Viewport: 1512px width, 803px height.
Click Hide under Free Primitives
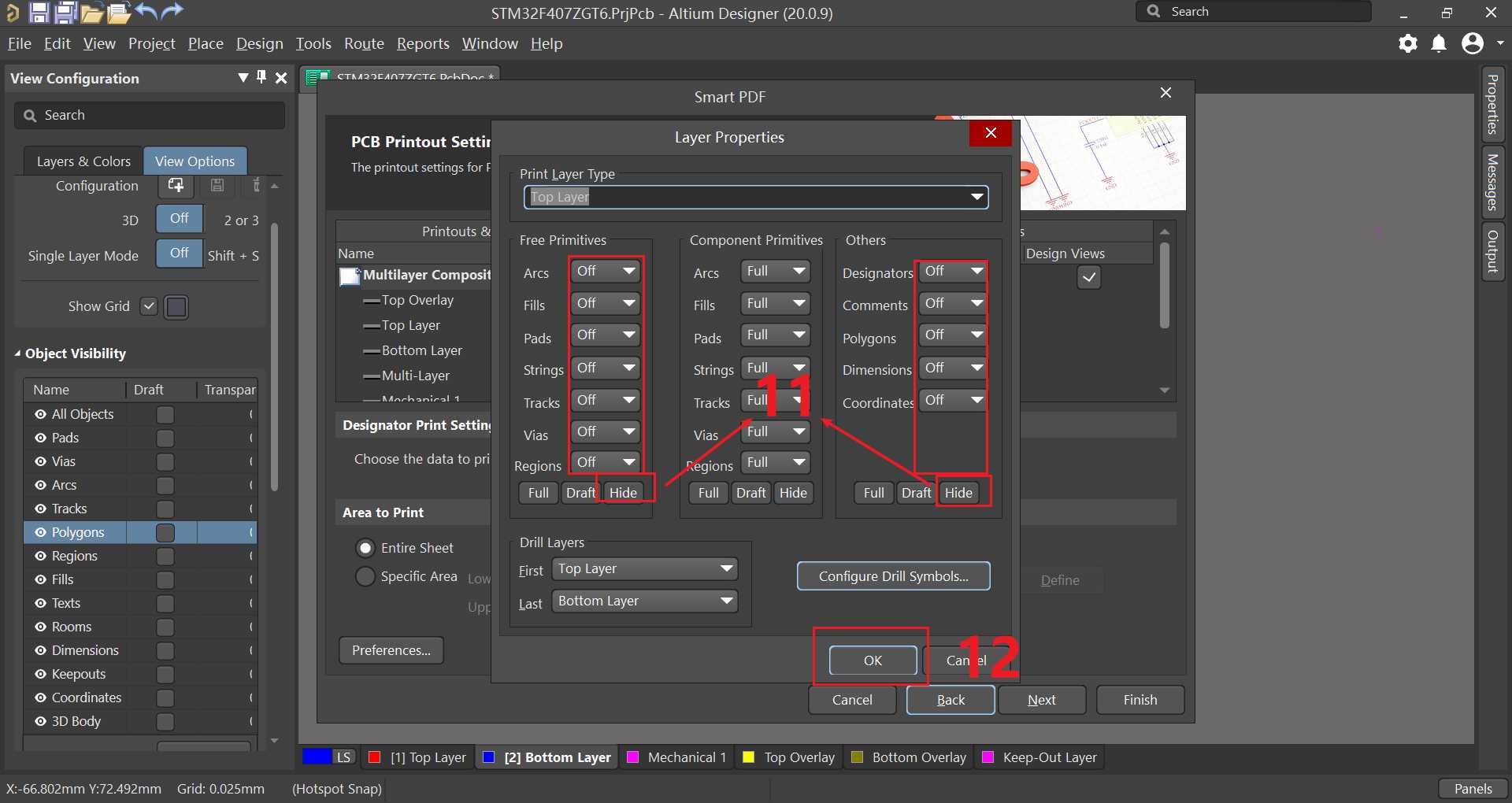[x=623, y=493]
